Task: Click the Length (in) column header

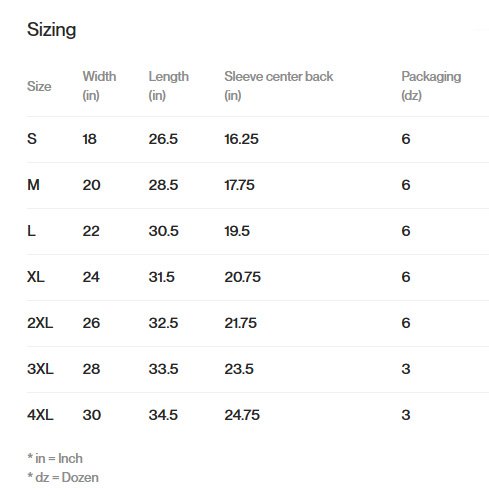Action: pyautogui.click(x=168, y=86)
